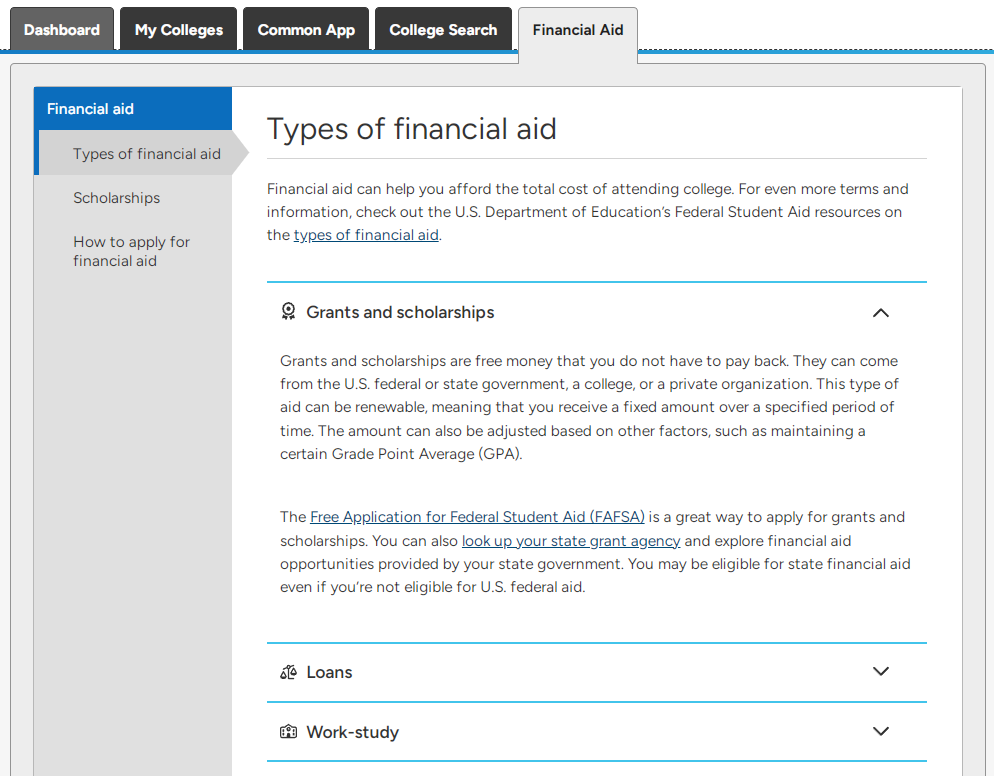Viewport: 994px width, 776px height.
Task: Open the College Search tab
Action: pyautogui.click(x=443, y=29)
